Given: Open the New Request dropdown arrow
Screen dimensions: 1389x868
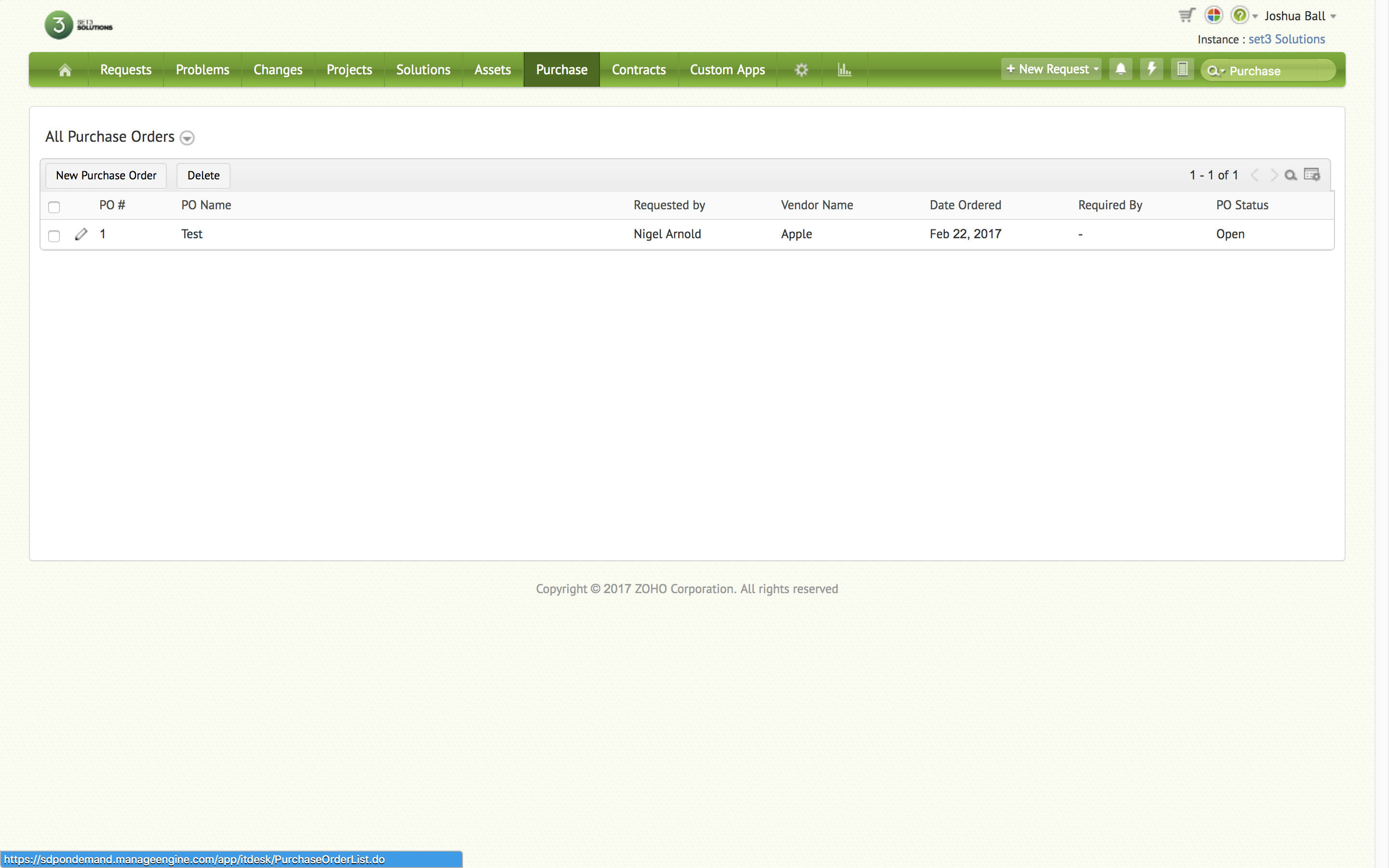Looking at the screenshot, I should tap(1096, 69).
